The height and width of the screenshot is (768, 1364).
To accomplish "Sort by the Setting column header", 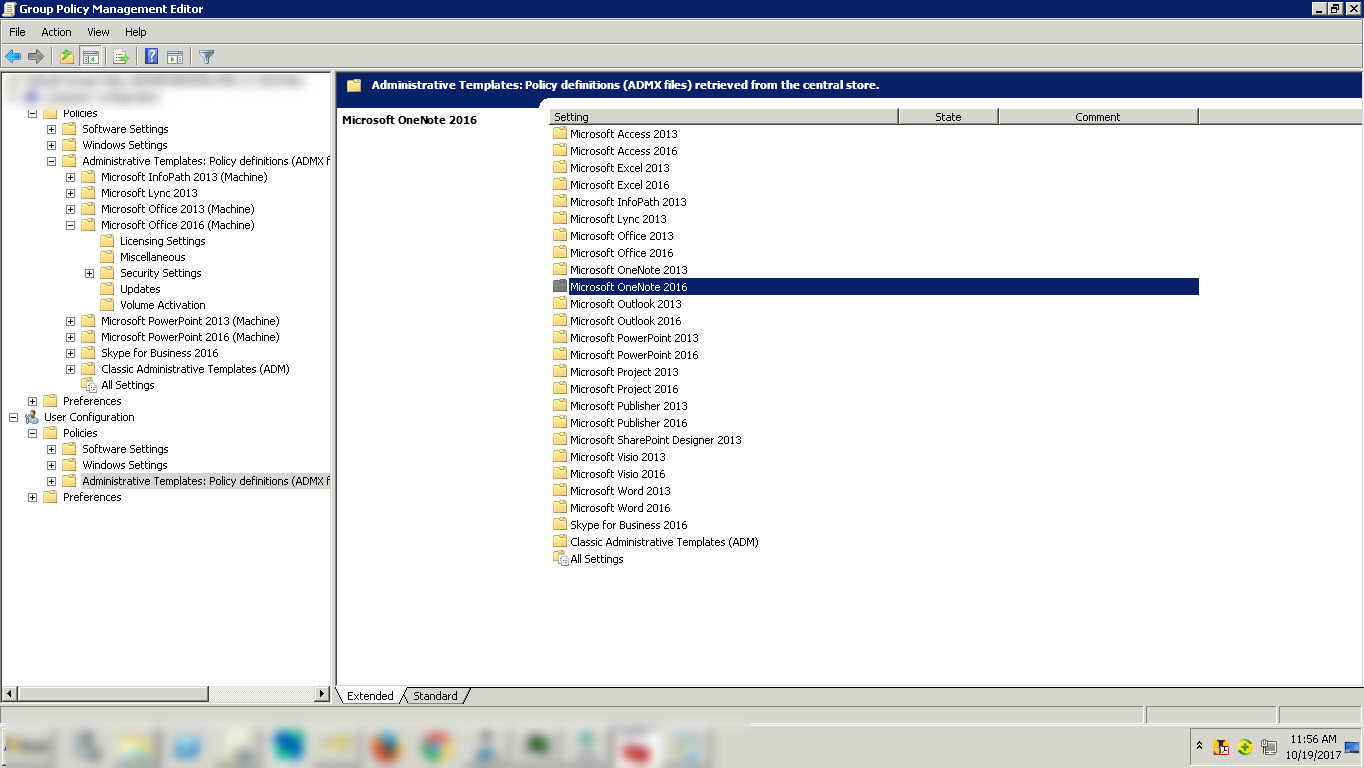I will pos(724,117).
